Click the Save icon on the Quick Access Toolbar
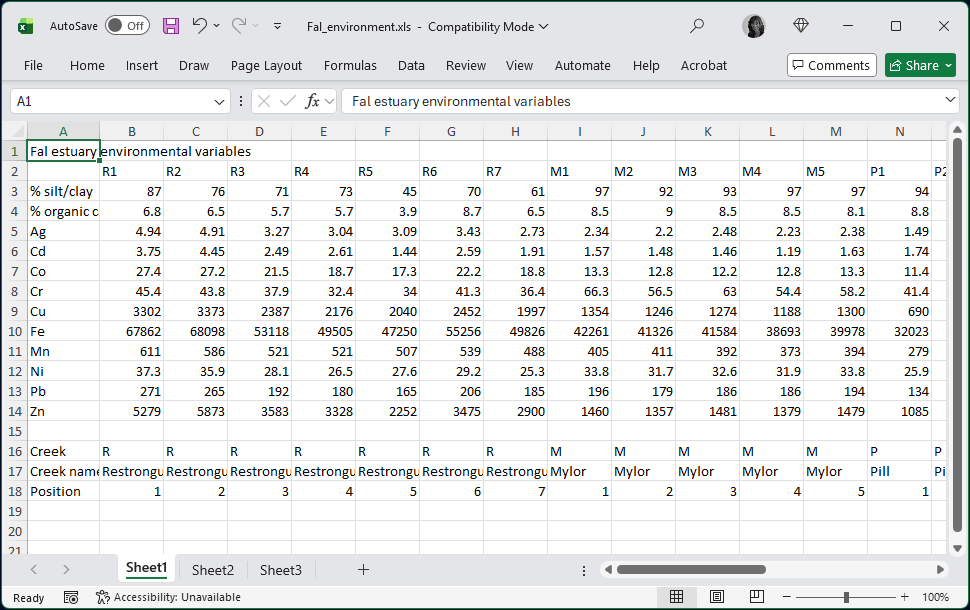The height and width of the screenshot is (610, 970). [171, 27]
